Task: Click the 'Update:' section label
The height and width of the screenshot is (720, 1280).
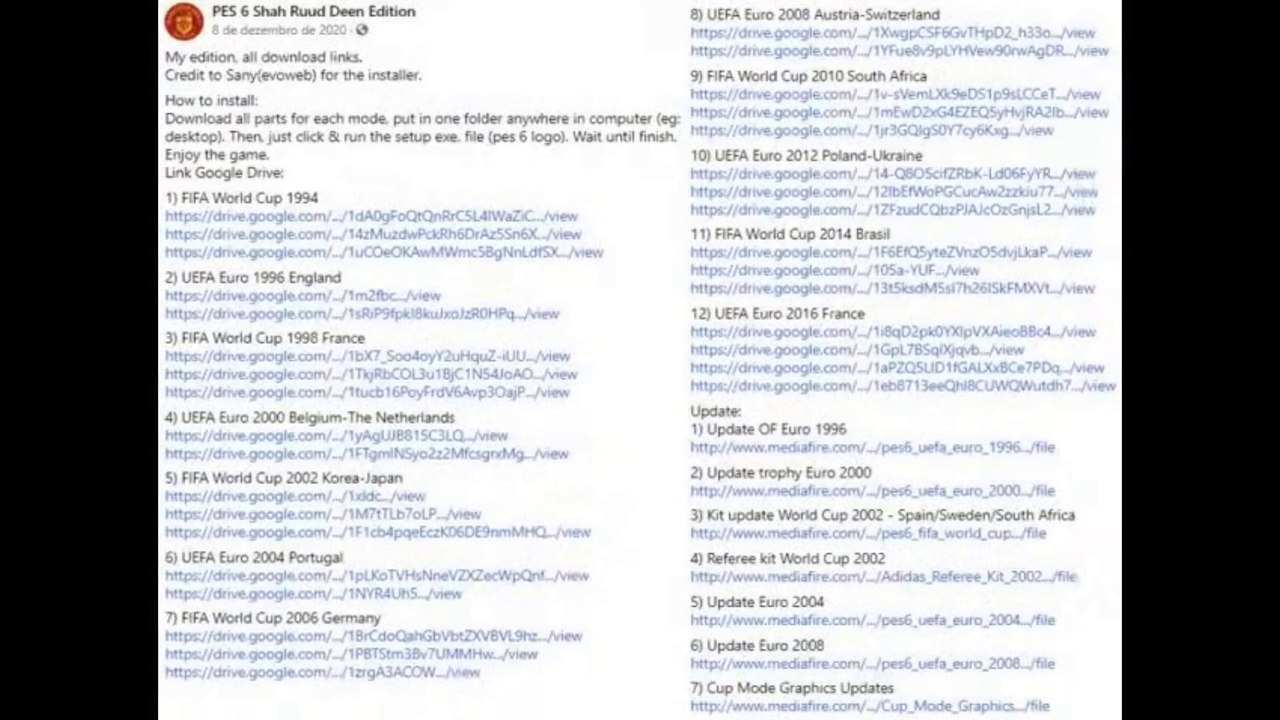Action: click(x=716, y=412)
